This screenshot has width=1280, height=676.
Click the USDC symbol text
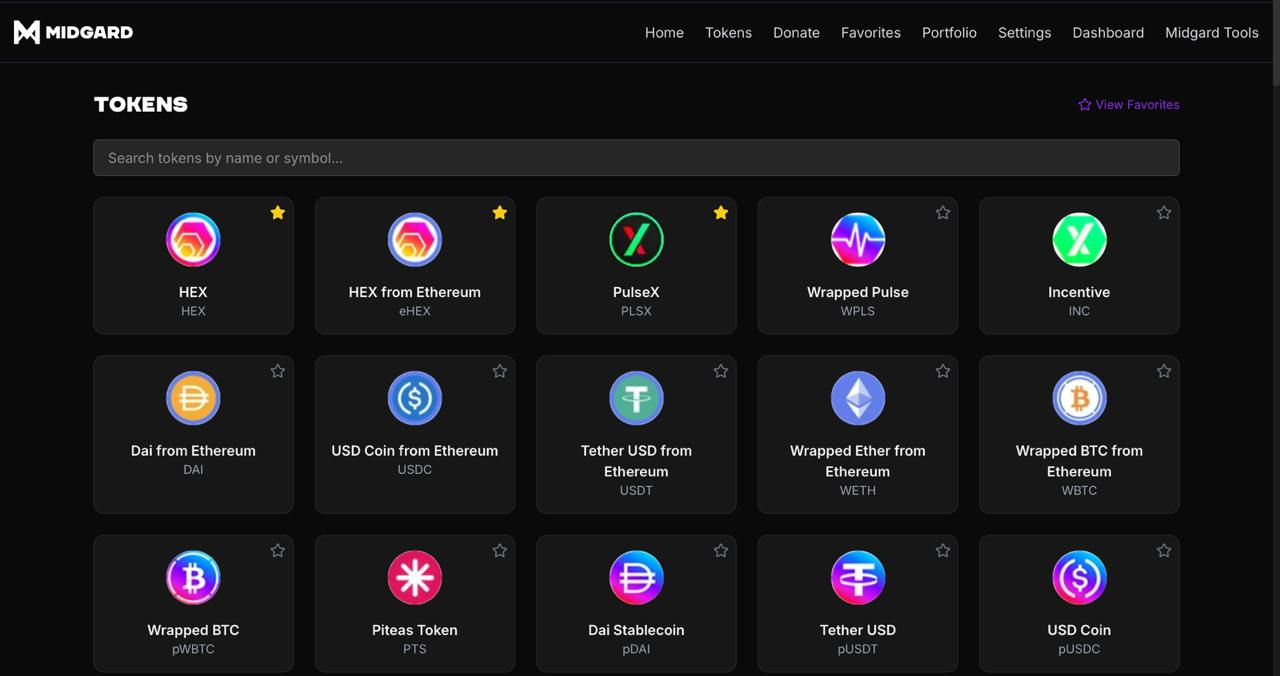pos(415,469)
